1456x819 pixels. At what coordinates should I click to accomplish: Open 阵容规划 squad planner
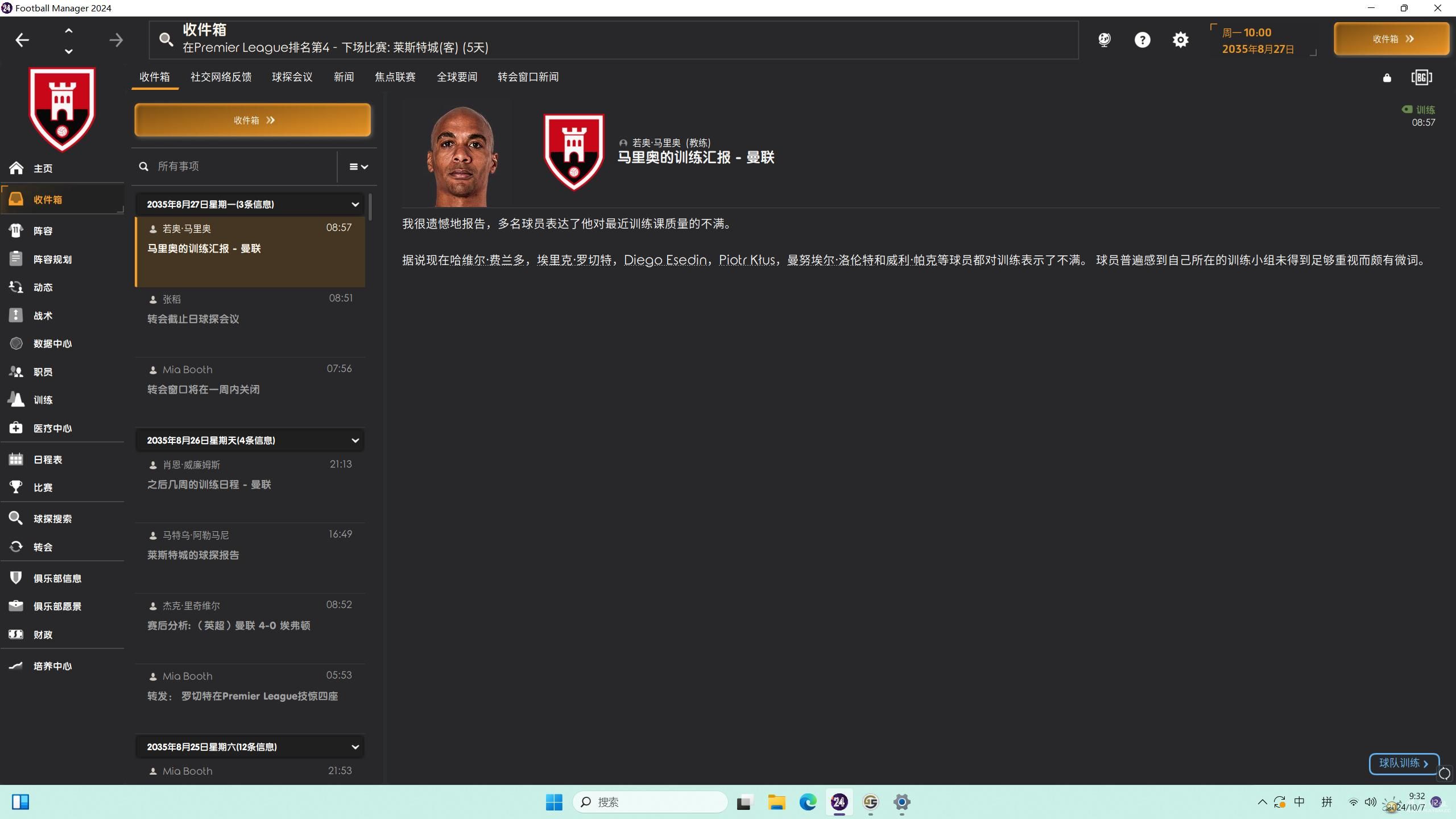coord(63,259)
